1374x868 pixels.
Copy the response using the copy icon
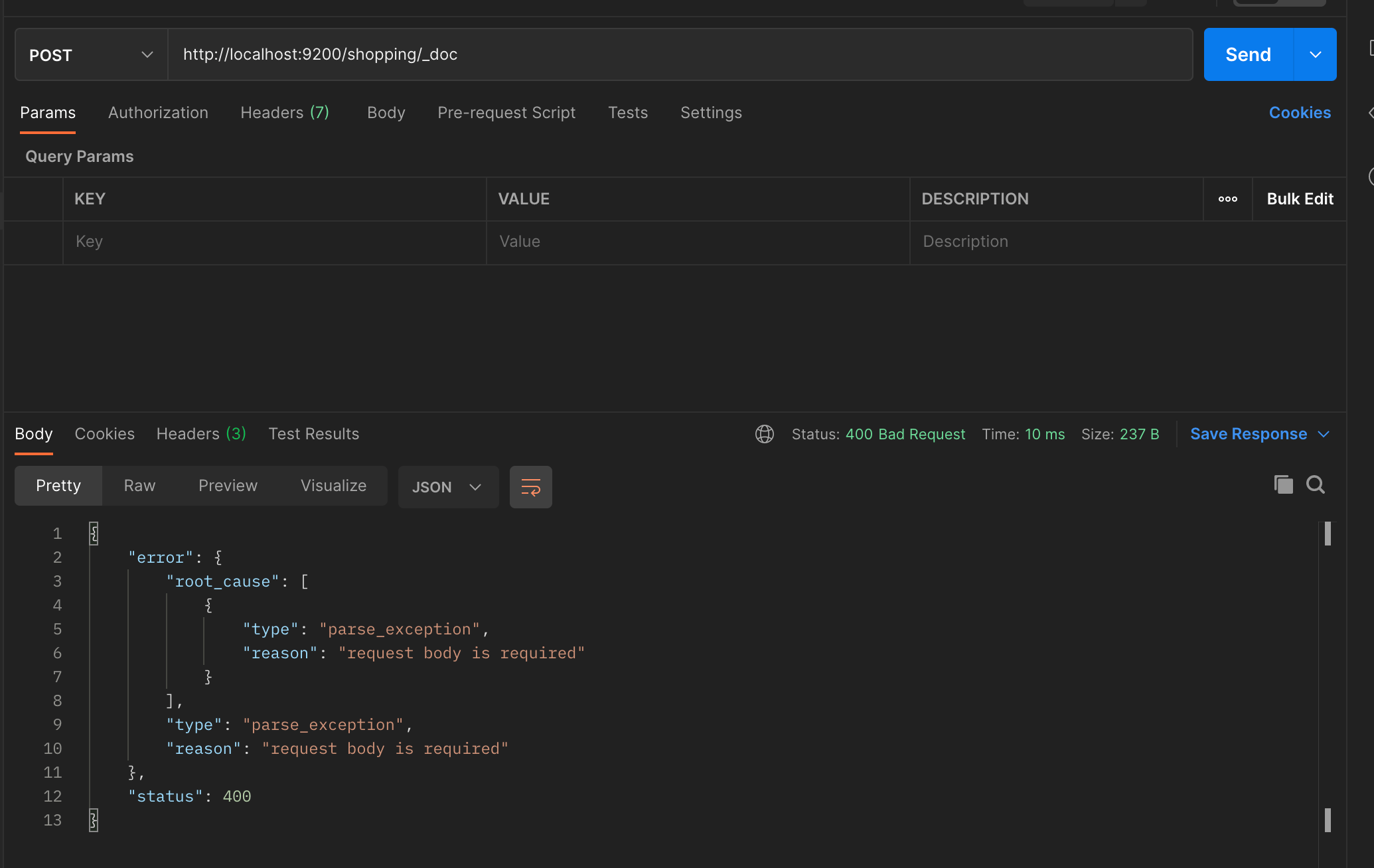(1283, 484)
